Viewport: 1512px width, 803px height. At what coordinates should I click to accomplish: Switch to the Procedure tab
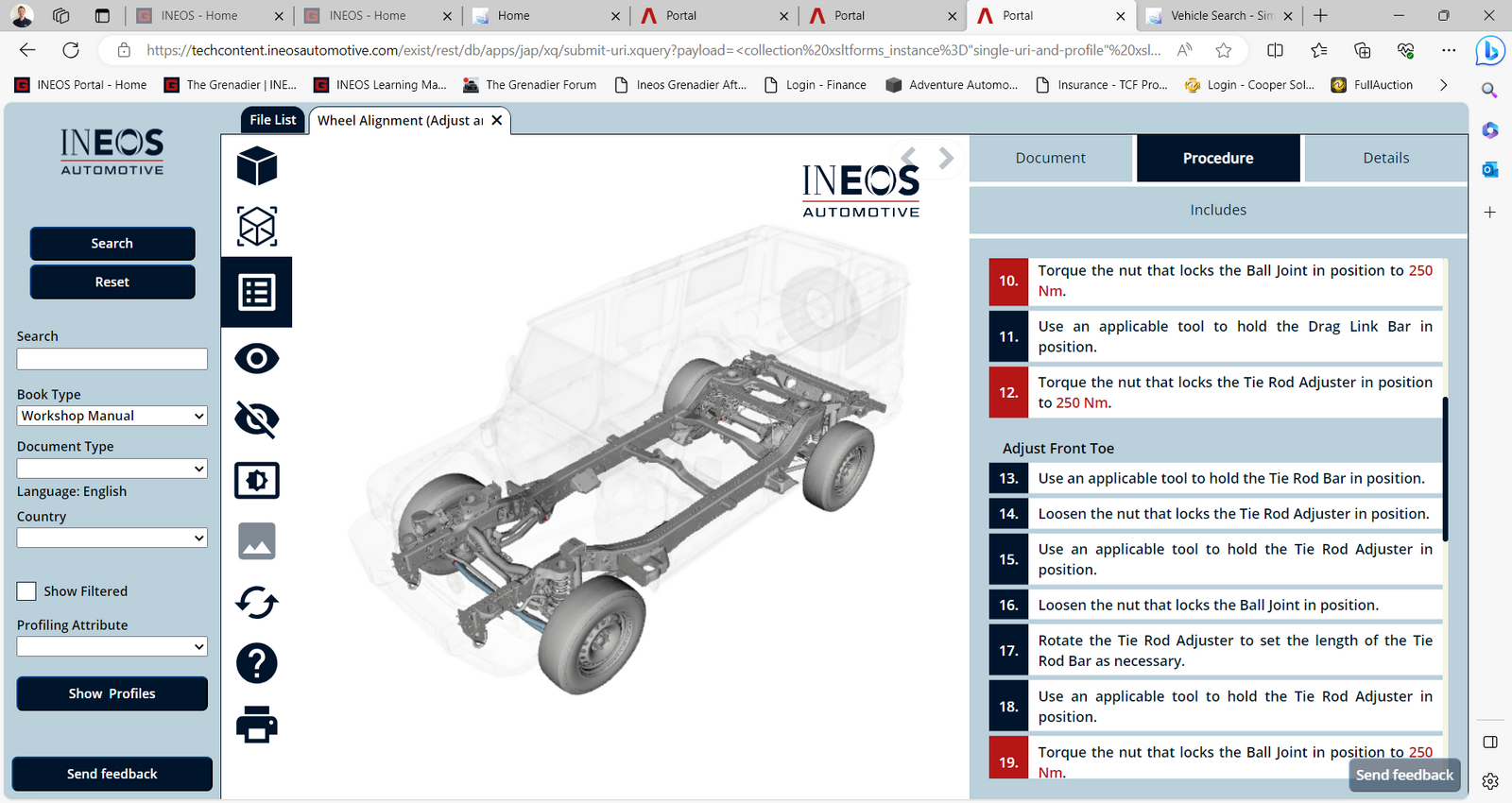click(x=1218, y=158)
